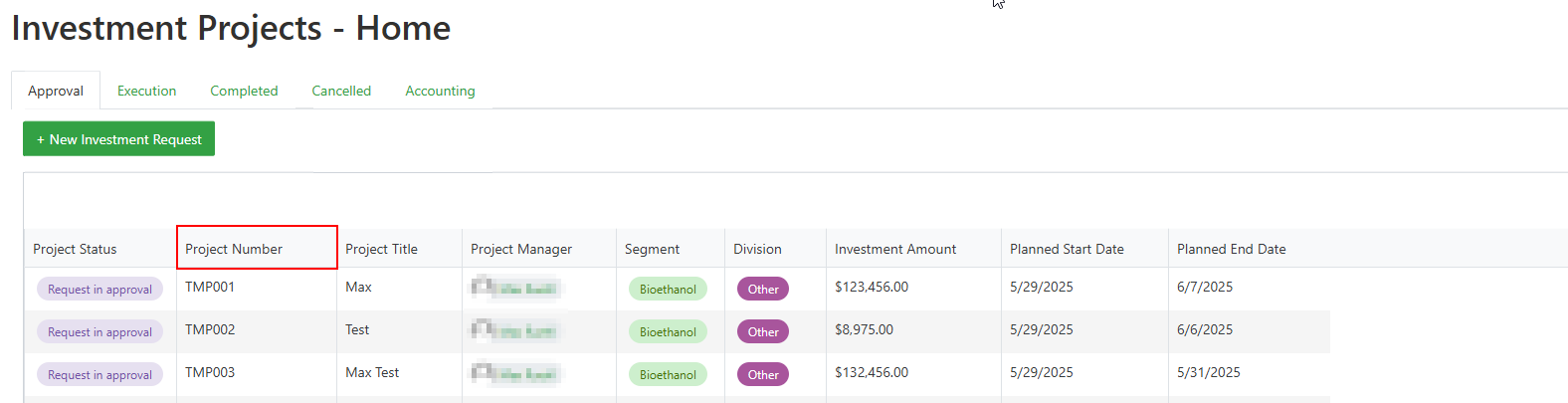Viewport: 1568px width, 403px height.
Task: Click the Other division badge for TMP003
Action: click(x=763, y=375)
